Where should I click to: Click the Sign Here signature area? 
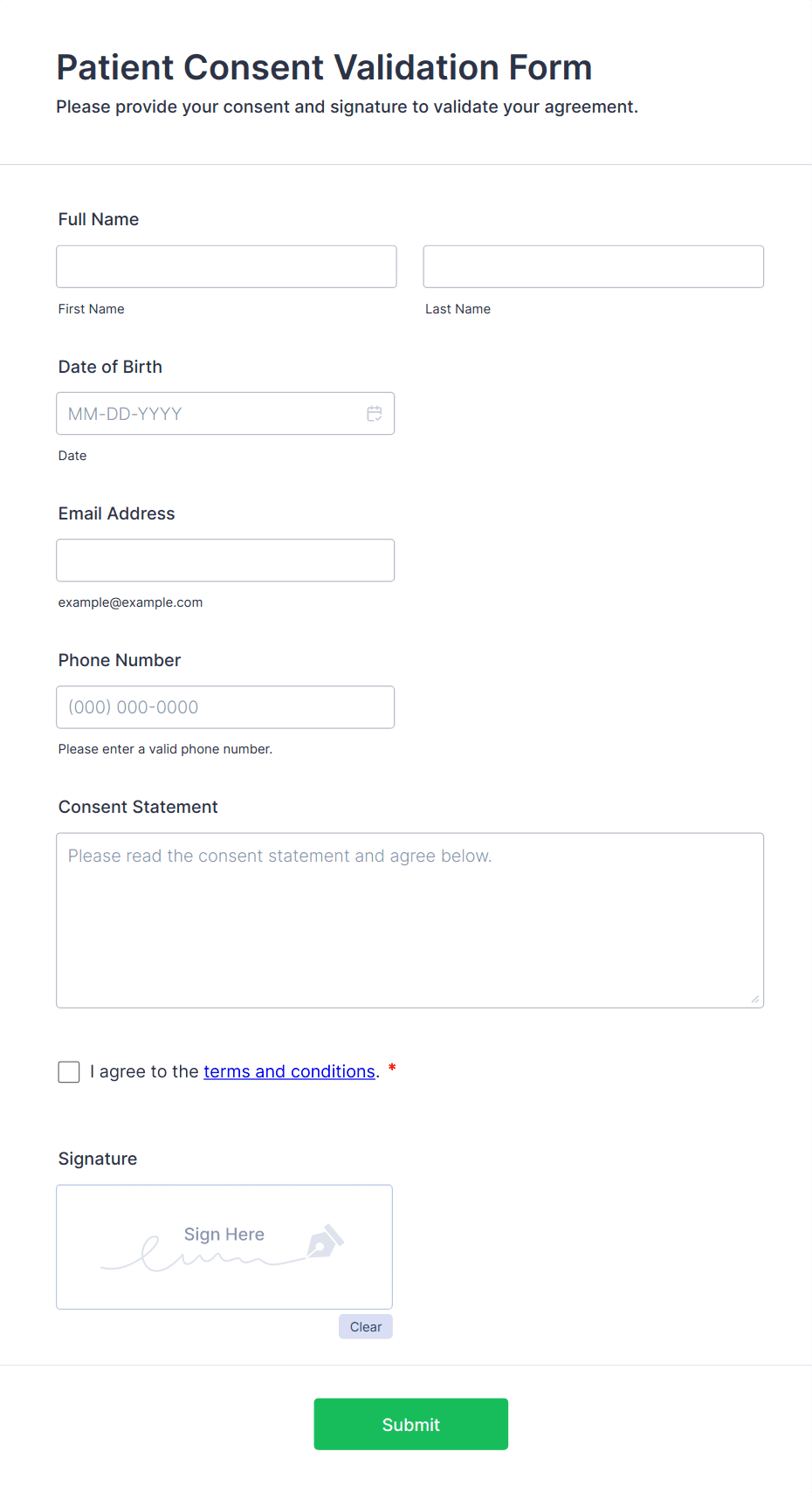click(224, 1247)
